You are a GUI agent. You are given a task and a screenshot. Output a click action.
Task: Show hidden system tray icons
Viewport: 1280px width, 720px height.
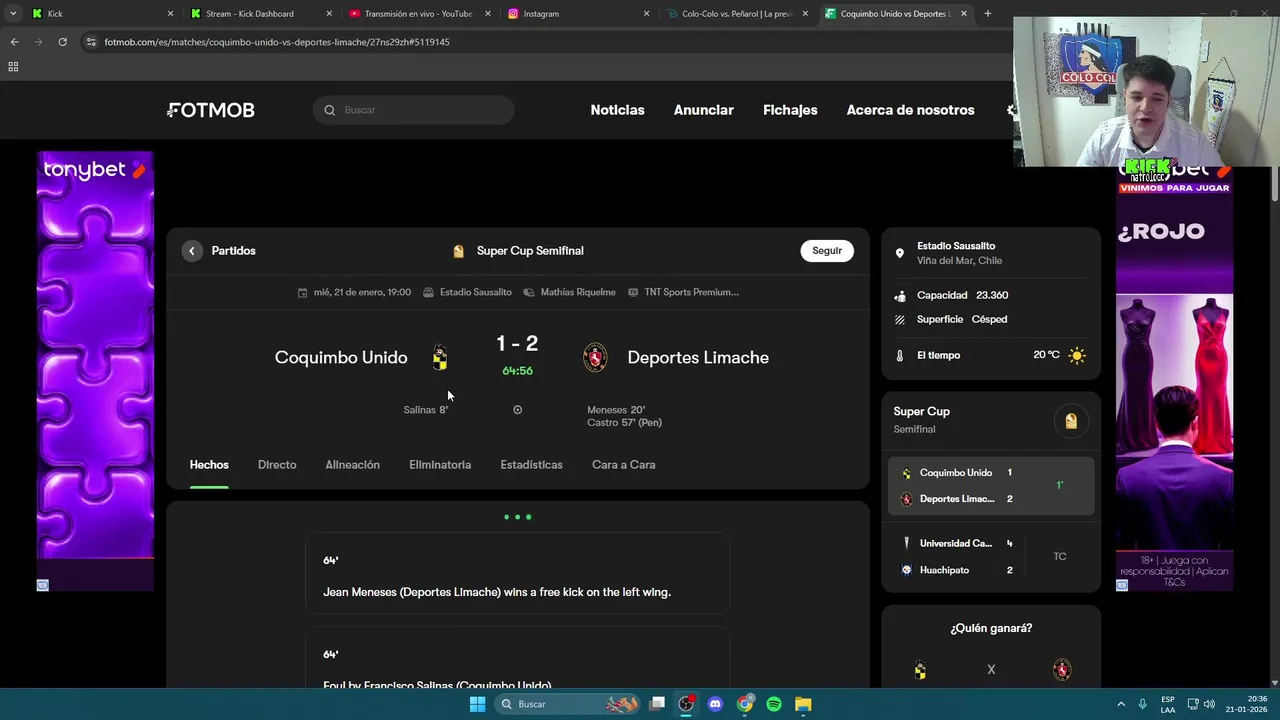pyautogui.click(x=1121, y=704)
